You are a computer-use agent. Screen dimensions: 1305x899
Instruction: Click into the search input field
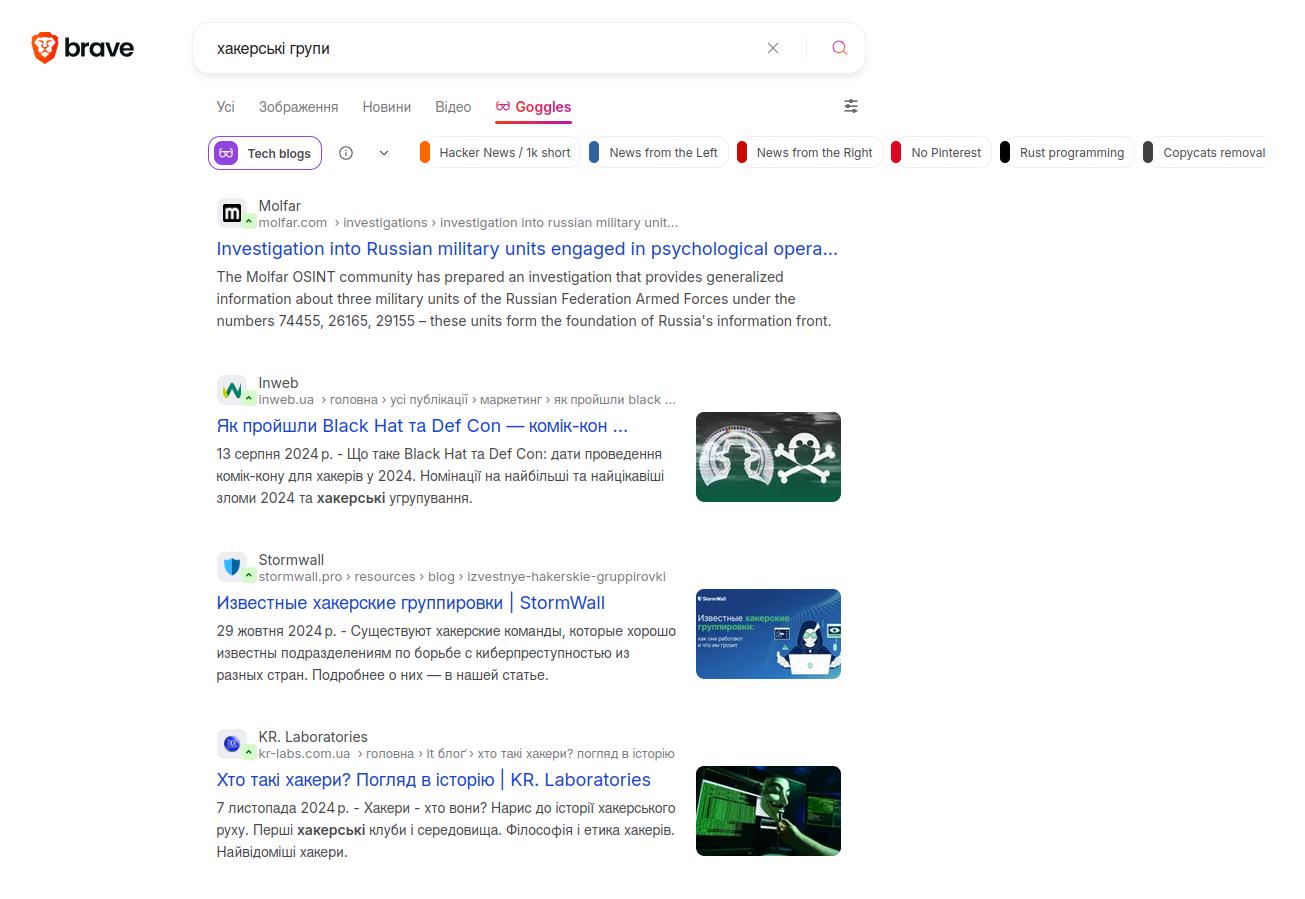[x=480, y=48]
